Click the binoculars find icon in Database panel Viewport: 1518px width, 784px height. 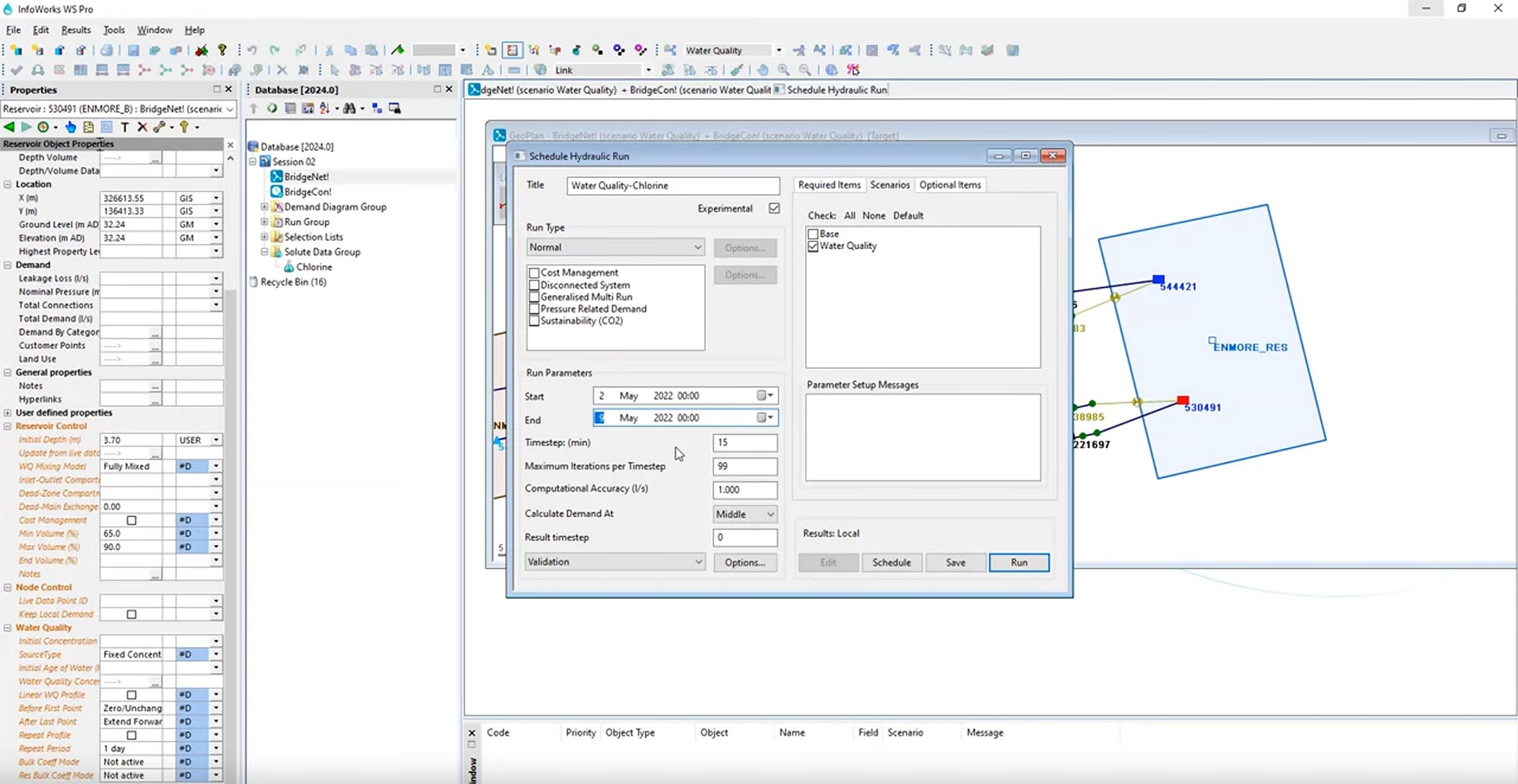349,108
